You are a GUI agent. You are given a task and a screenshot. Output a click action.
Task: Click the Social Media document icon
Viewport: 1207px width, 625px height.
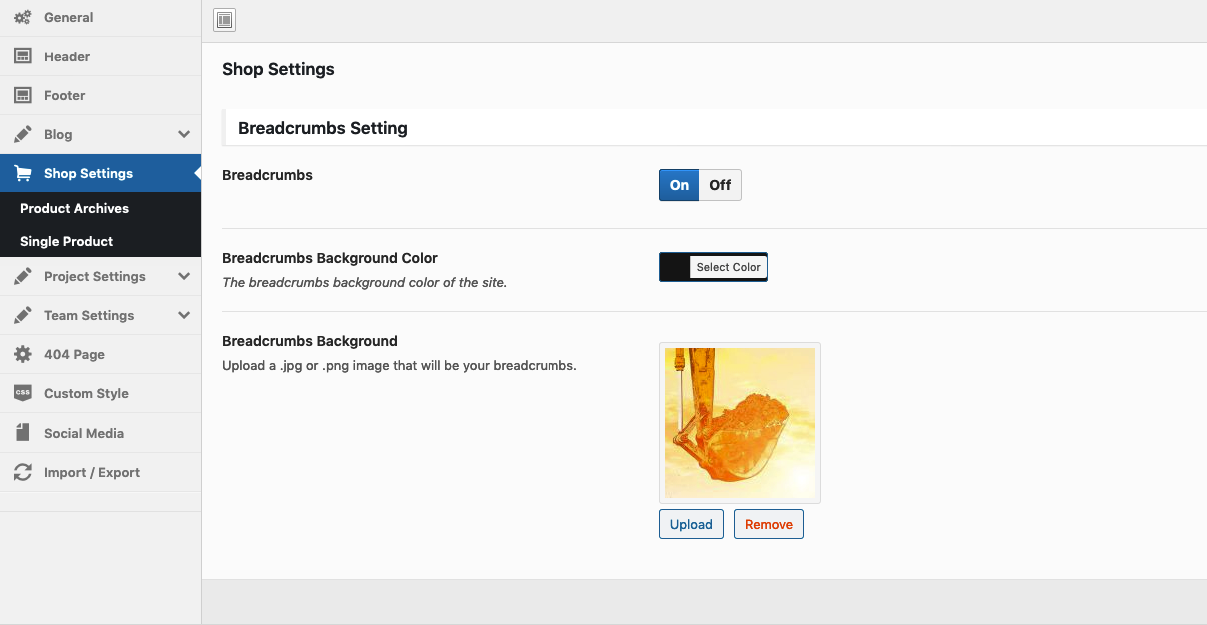(22, 433)
